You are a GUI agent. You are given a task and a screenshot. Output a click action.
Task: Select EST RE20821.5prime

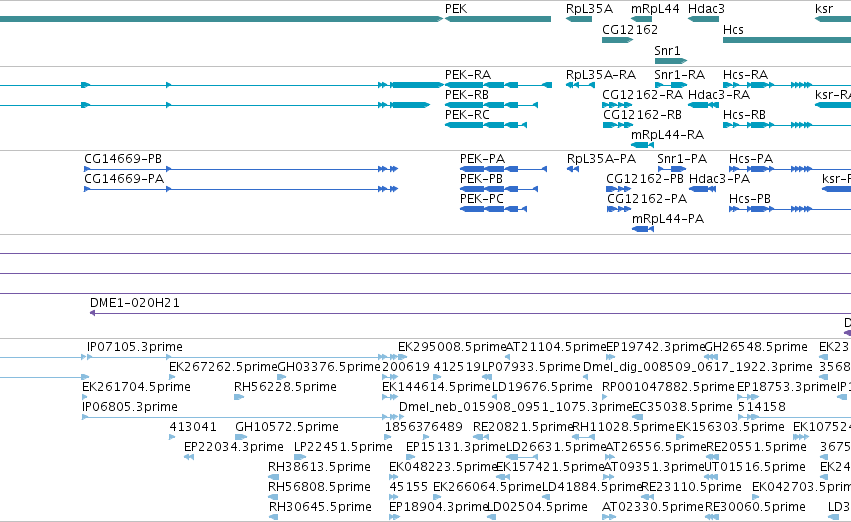(x=524, y=427)
